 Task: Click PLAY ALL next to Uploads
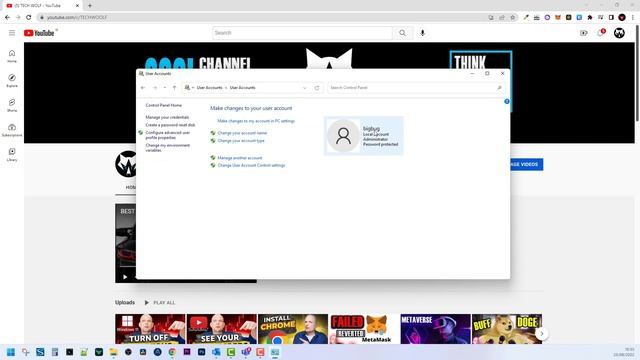(160, 303)
